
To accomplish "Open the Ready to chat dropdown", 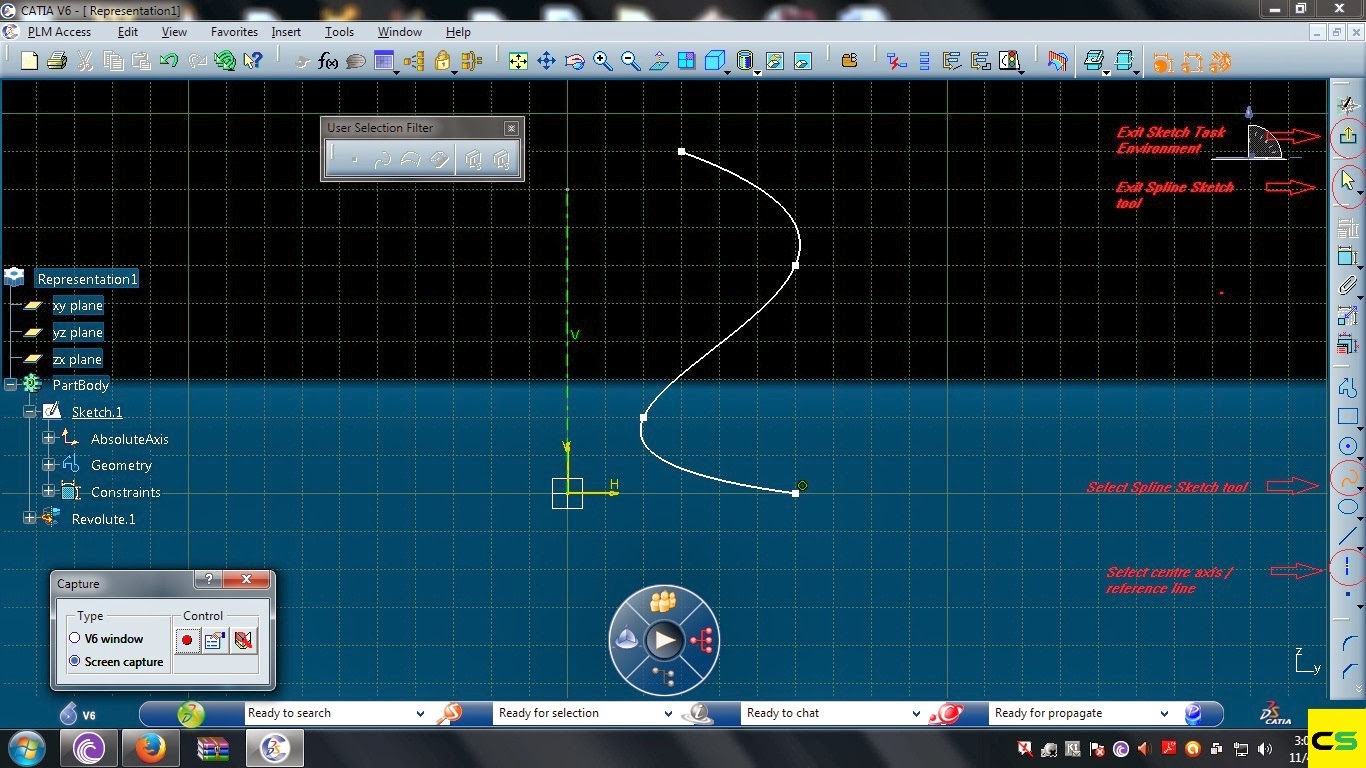I will point(916,713).
